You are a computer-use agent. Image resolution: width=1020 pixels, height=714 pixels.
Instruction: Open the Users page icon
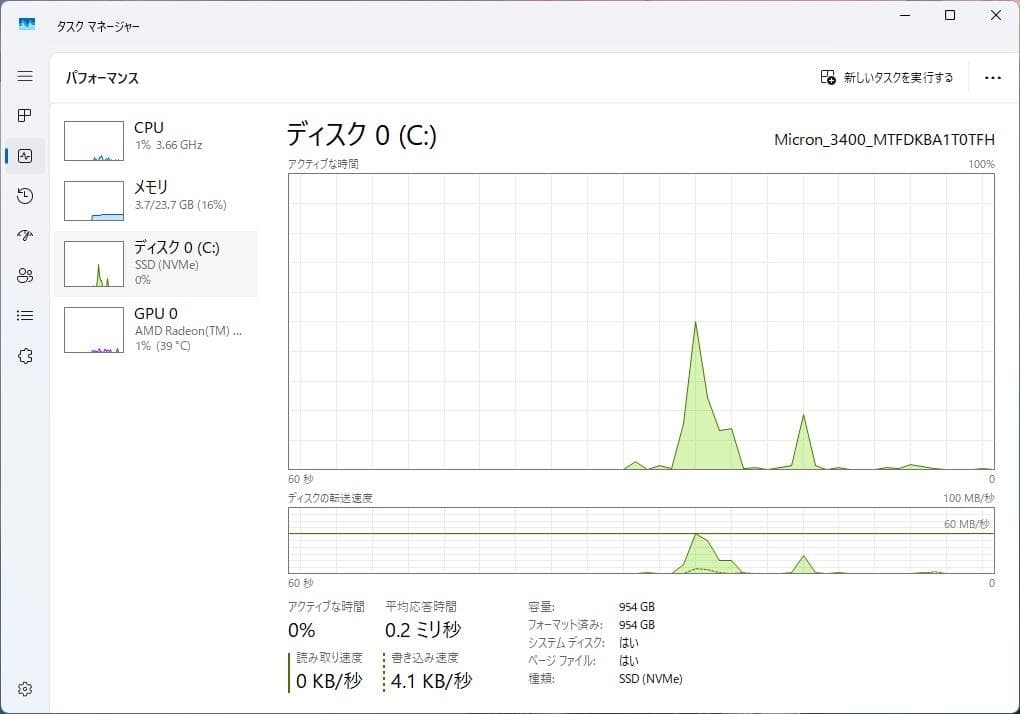pos(25,276)
